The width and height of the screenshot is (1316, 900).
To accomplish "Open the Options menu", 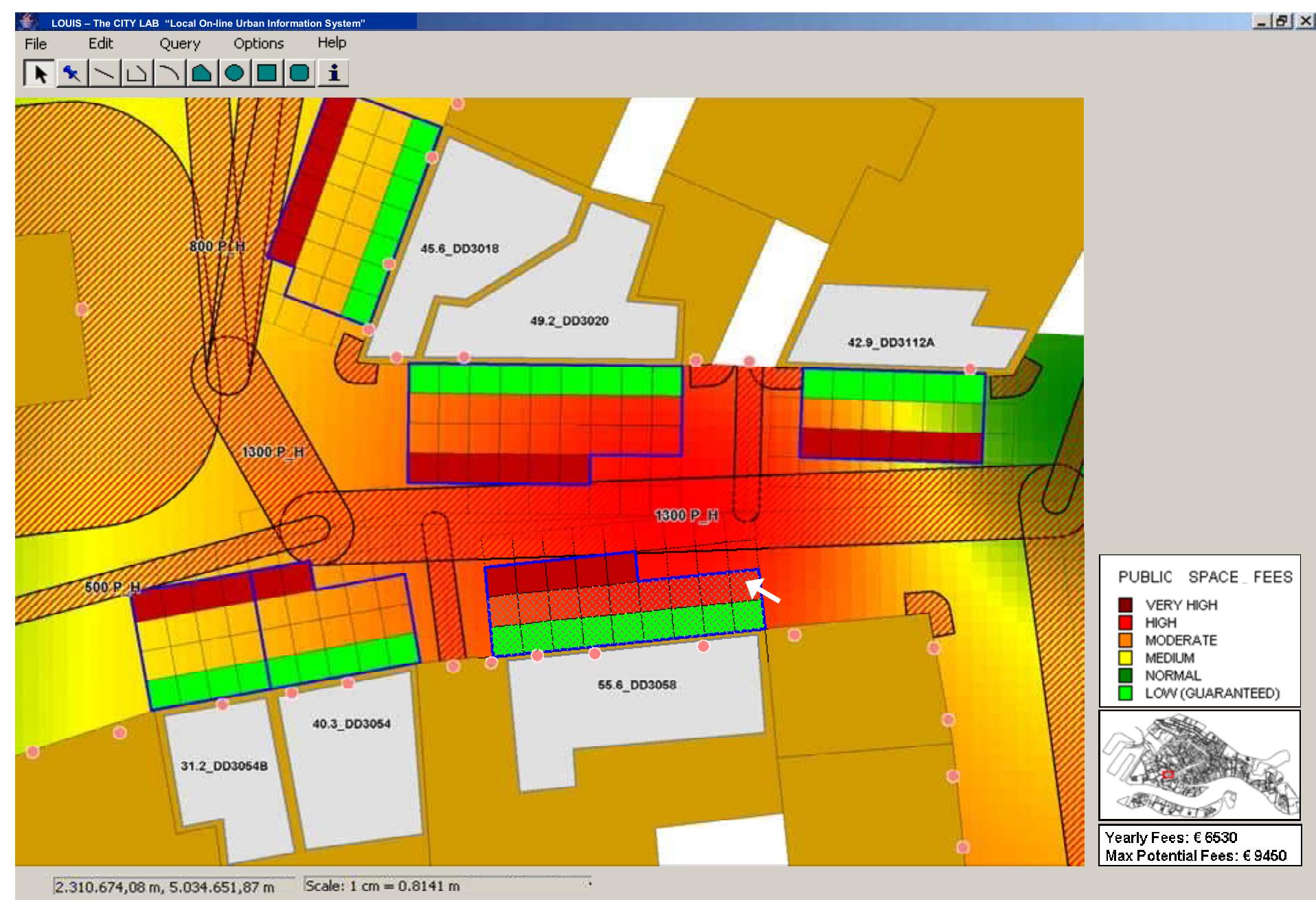I will click(258, 43).
